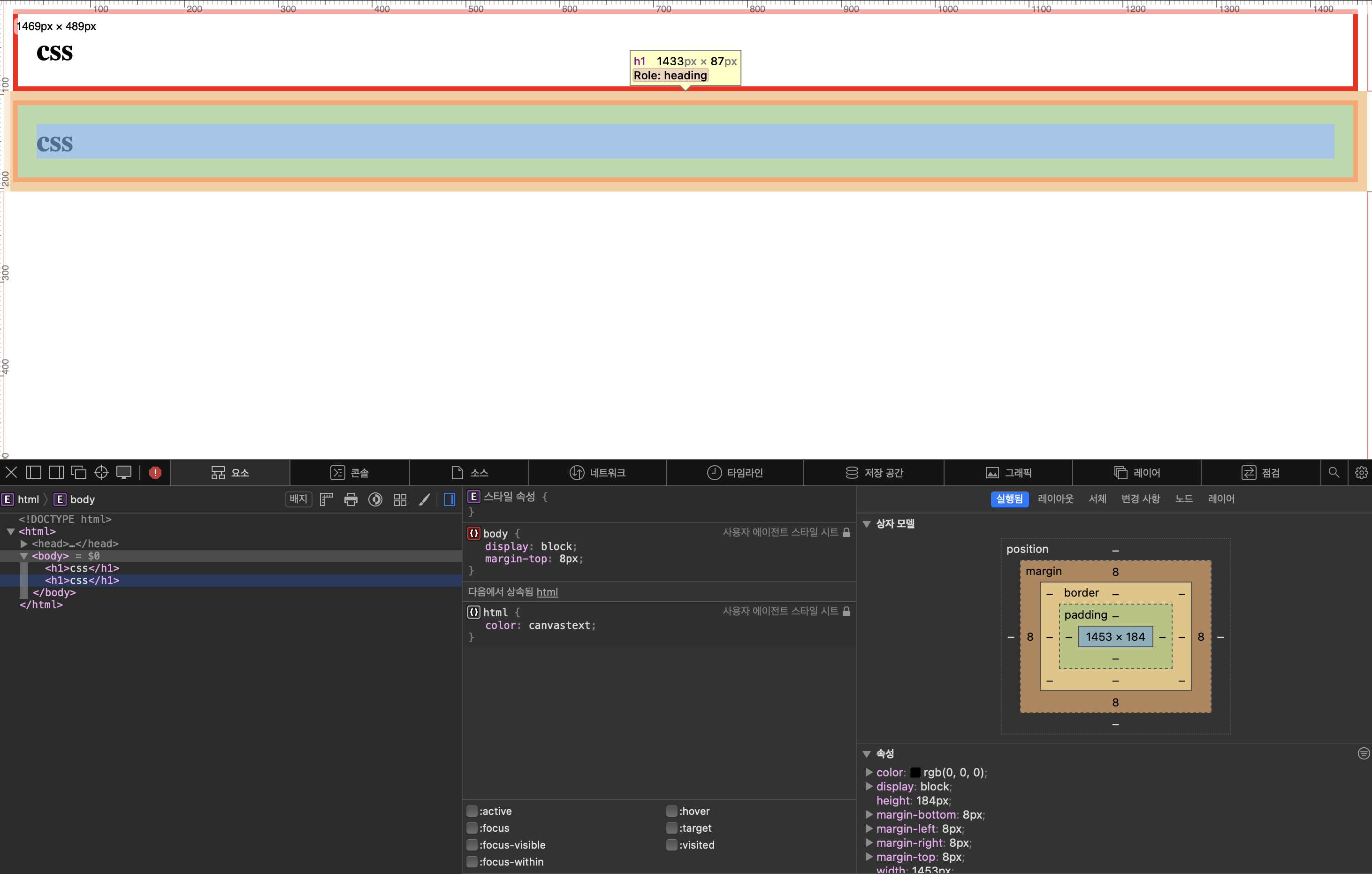Toggle the rulers icon in the DOM toolbar
The width and height of the screenshot is (1372, 874).
pyautogui.click(x=327, y=499)
